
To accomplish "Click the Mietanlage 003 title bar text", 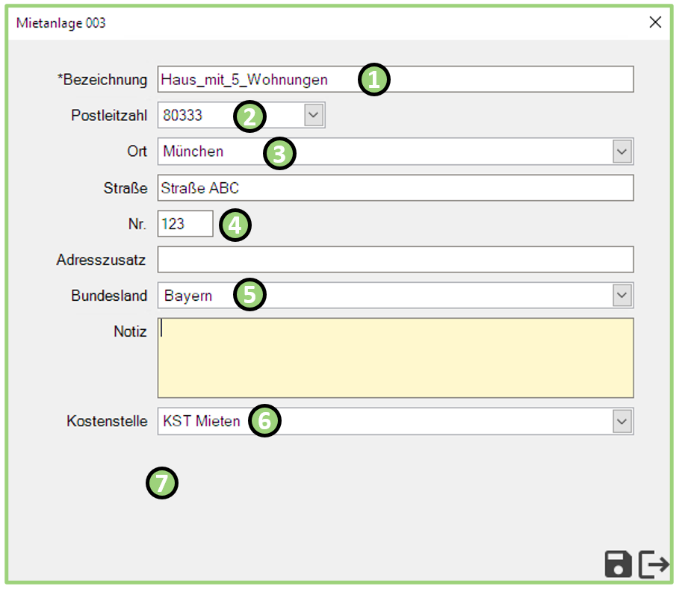I will tap(61, 22).
